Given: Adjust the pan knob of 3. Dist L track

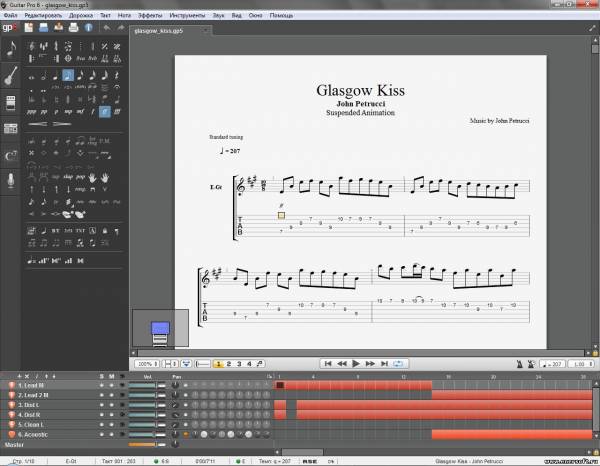Looking at the screenshot, I should (x=175, y=405).
